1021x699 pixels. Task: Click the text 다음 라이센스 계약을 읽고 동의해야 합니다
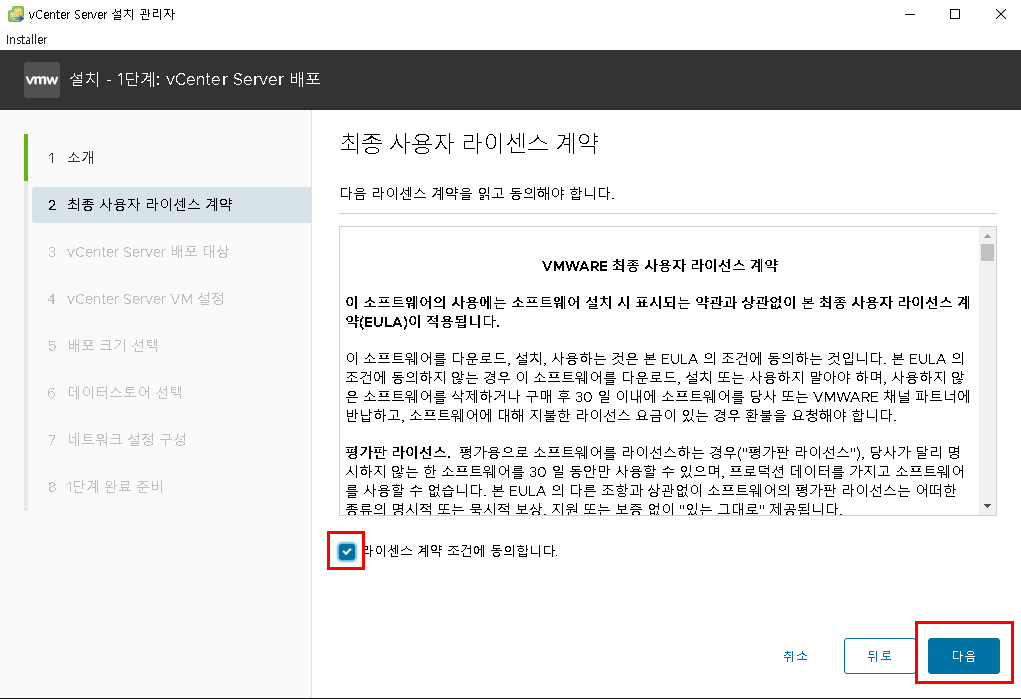pyautogui.click(x=477, y=193)
